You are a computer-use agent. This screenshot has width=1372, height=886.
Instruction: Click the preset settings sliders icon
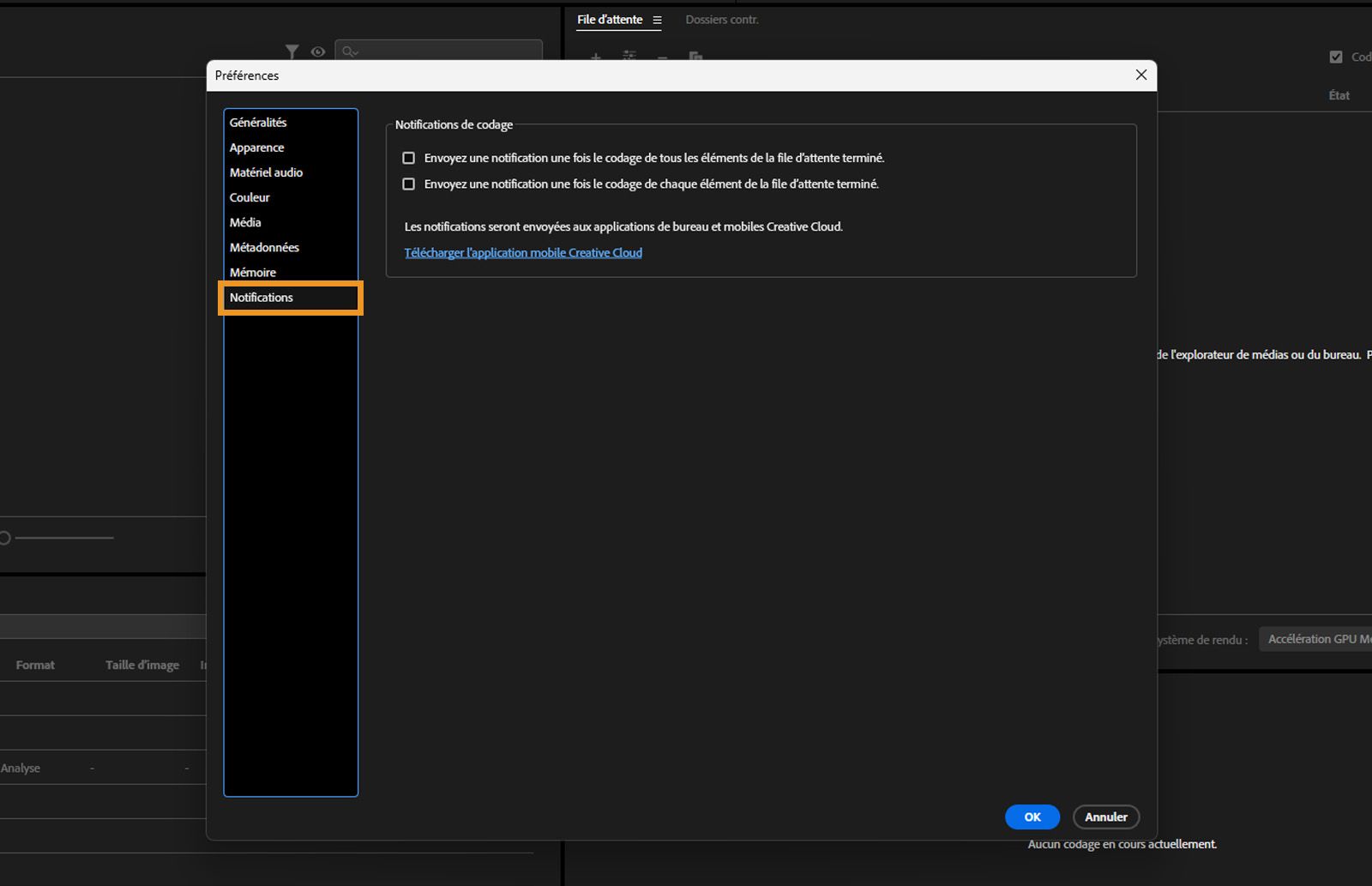[x=629, y=55]
